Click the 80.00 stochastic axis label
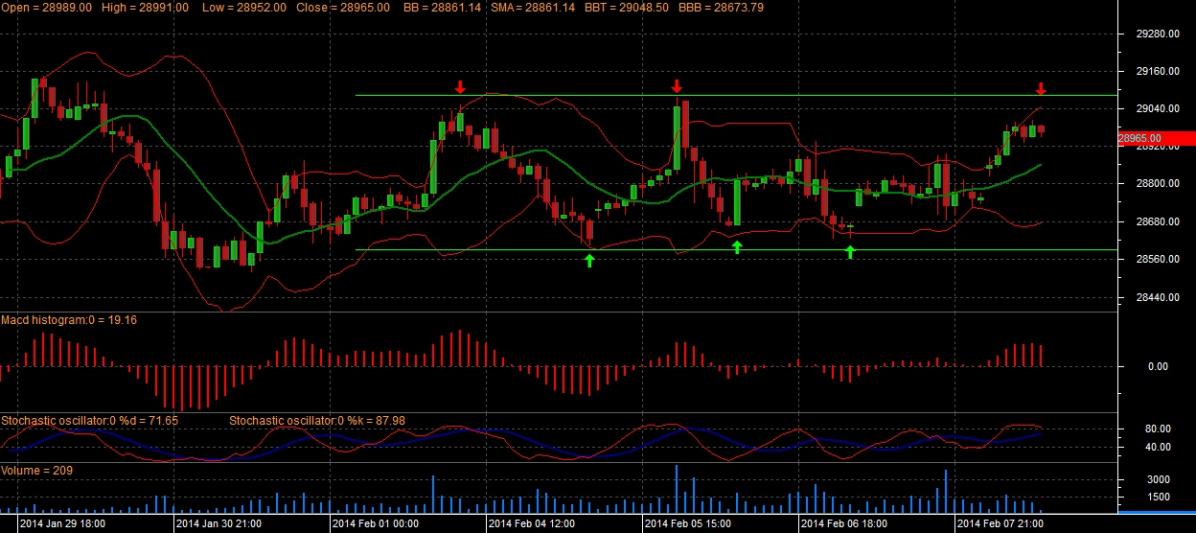The width and height of the screenshot is (1196, 533). pos(1158,429)
